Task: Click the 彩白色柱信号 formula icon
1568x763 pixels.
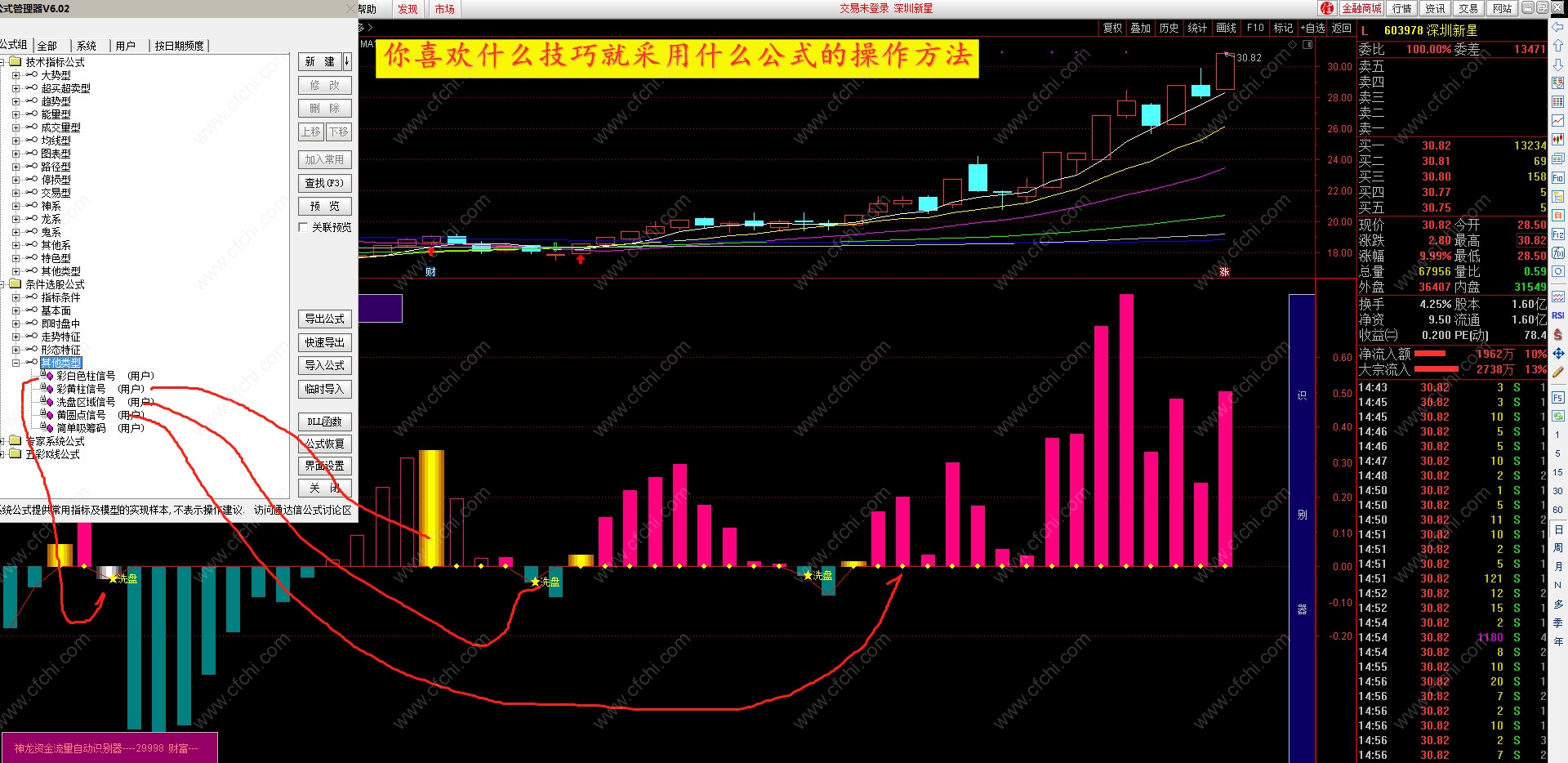Action: [x=47, y=376]
